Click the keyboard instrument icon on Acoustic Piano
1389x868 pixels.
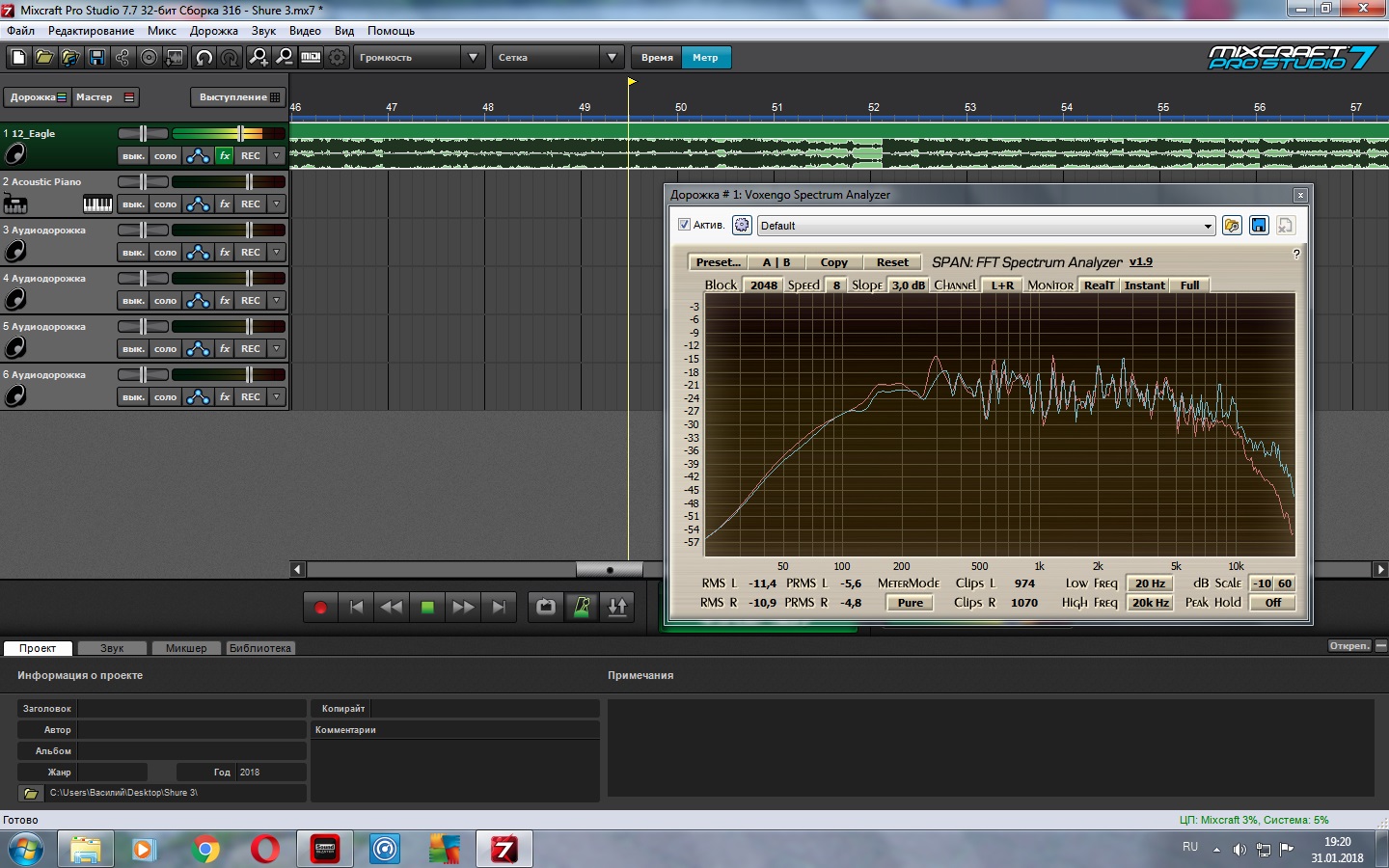15,203
